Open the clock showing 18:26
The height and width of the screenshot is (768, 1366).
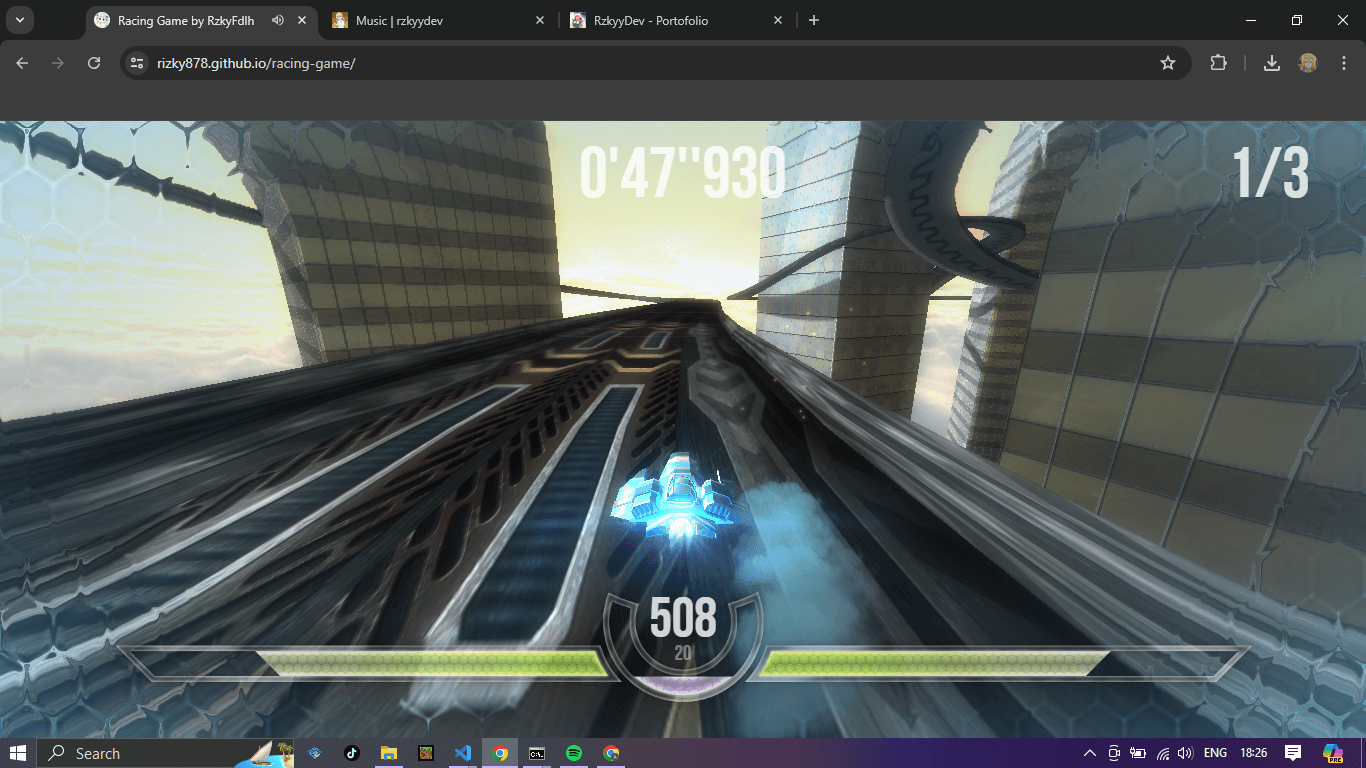pos(1253,753)
